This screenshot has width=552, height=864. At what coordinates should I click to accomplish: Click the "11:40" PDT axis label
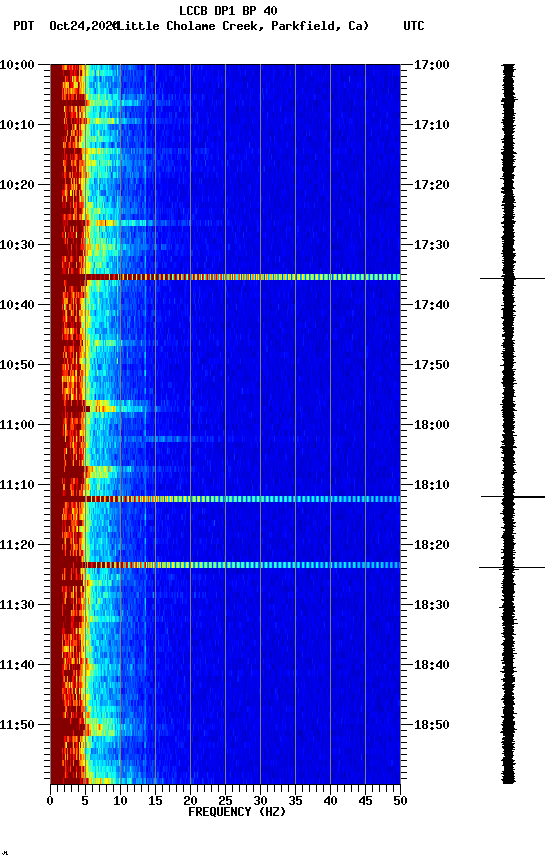tap(17, 665)
